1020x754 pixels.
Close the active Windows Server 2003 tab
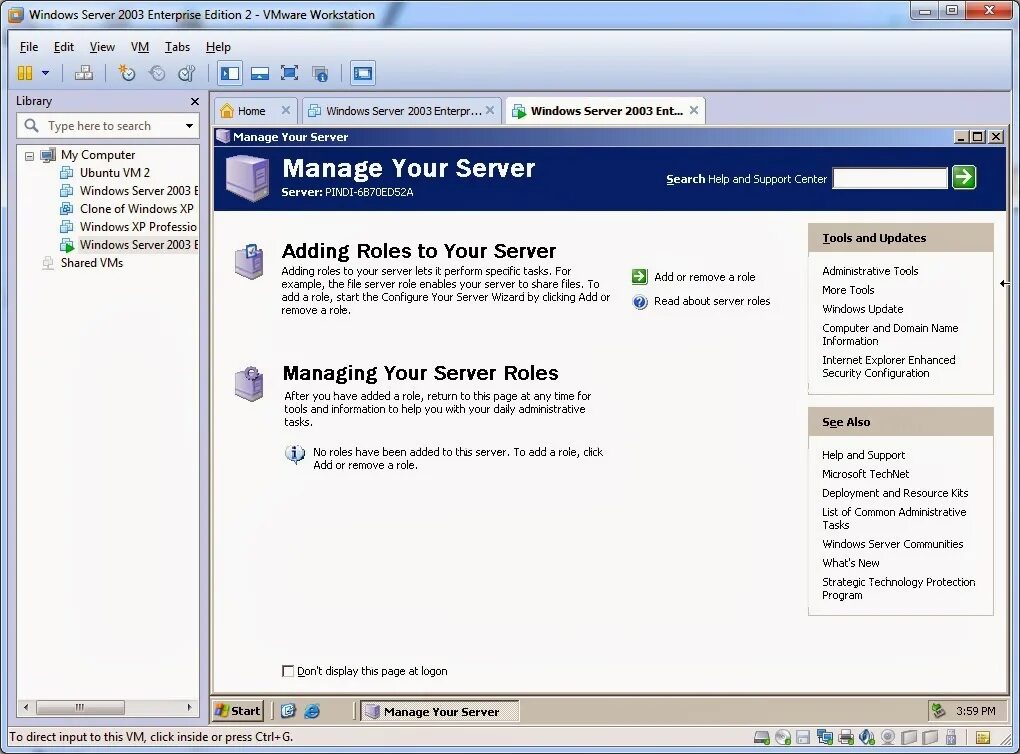[x=694, y=111]
